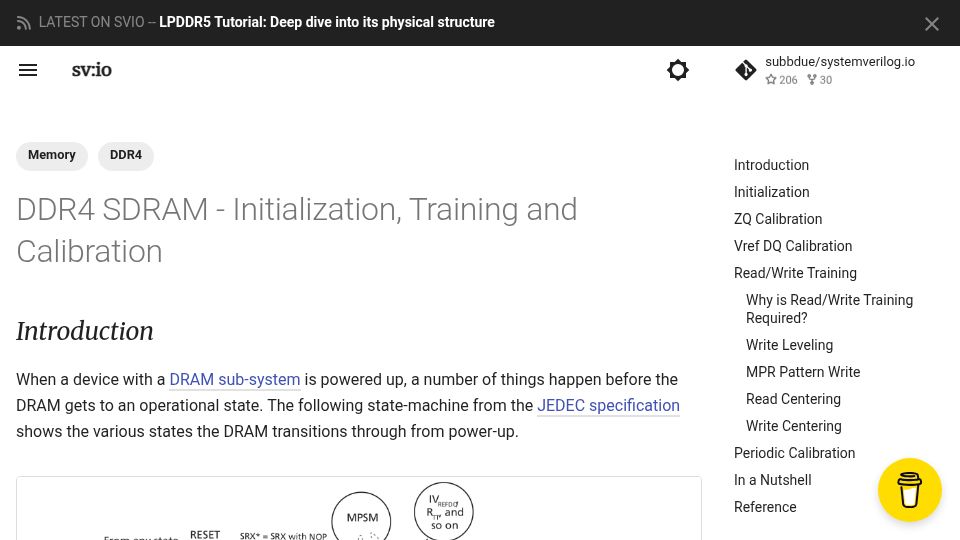Viewport: 960px width, 540px height.
Task: Open the git repository diamond icon
Action: [745, 70]
